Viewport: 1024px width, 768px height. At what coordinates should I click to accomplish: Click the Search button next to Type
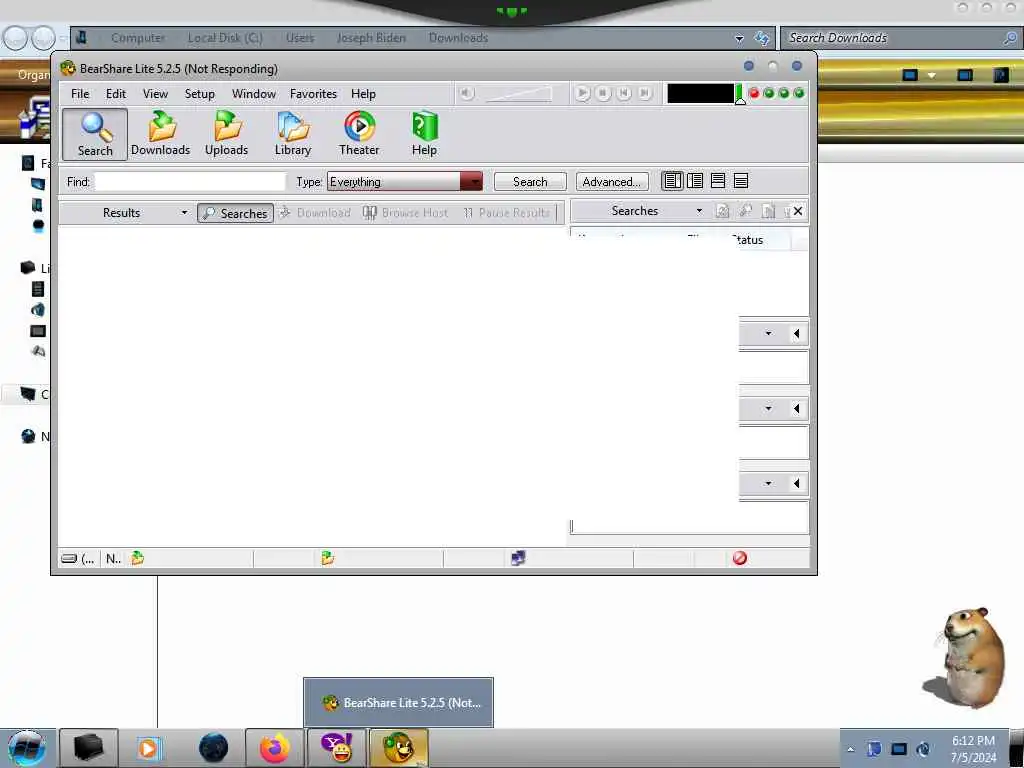click(x=530, y=182)
